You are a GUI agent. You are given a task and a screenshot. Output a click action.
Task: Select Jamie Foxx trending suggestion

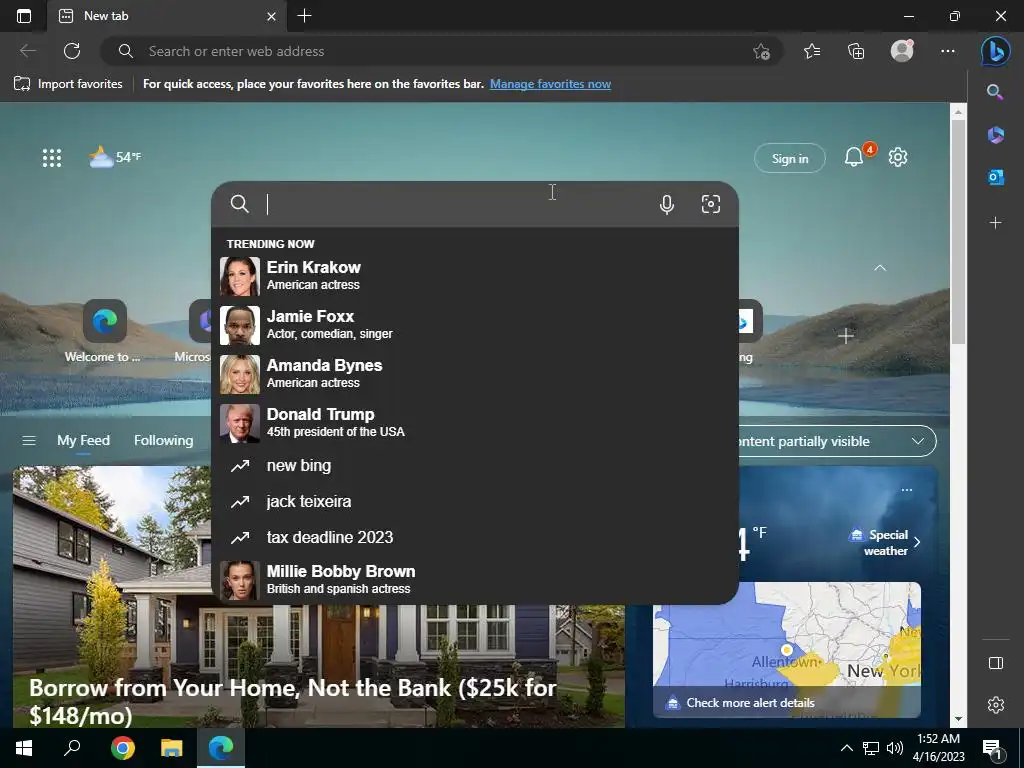click(x=475, y=325)
